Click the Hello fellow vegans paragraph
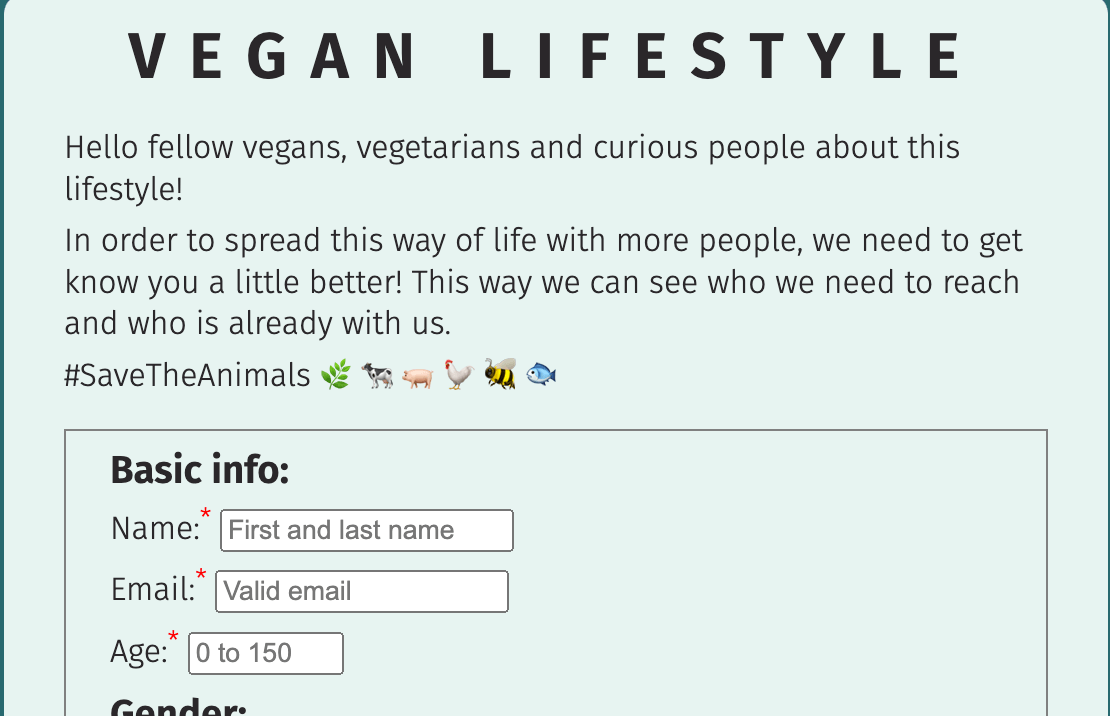 [x=513, y=169]
